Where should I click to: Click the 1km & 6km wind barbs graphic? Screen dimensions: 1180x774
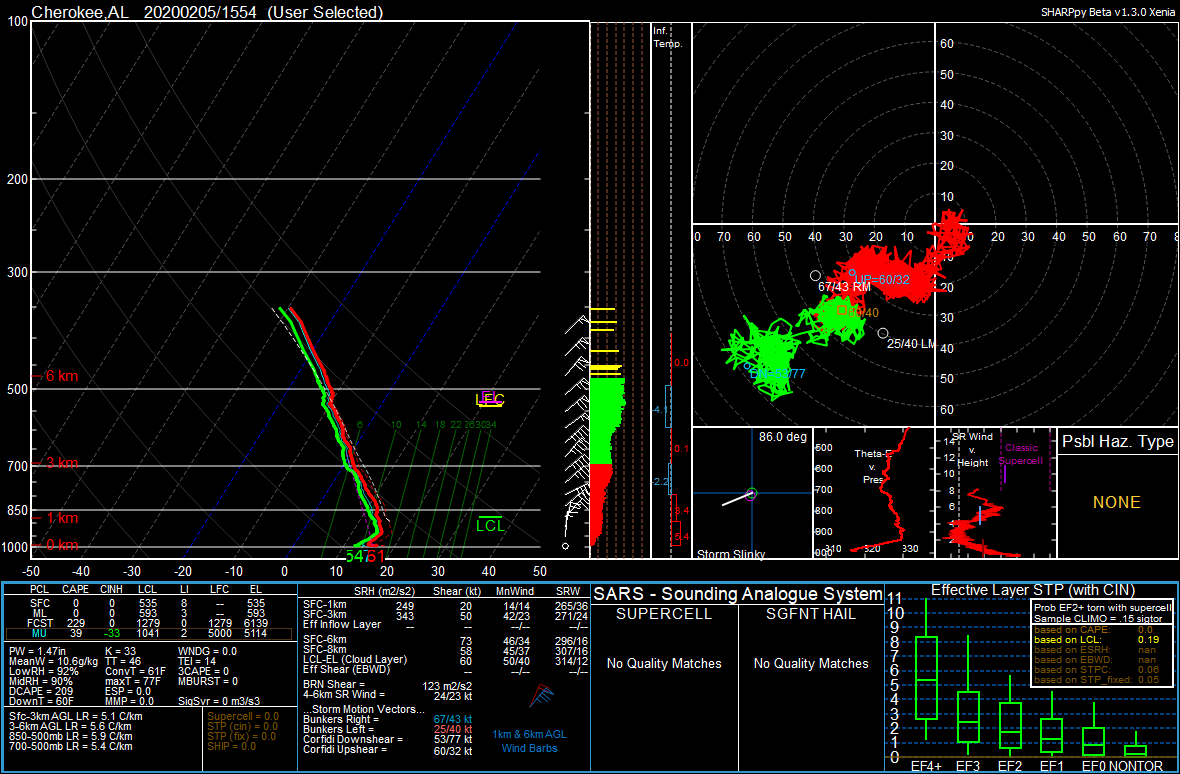(x=541, y=697)
